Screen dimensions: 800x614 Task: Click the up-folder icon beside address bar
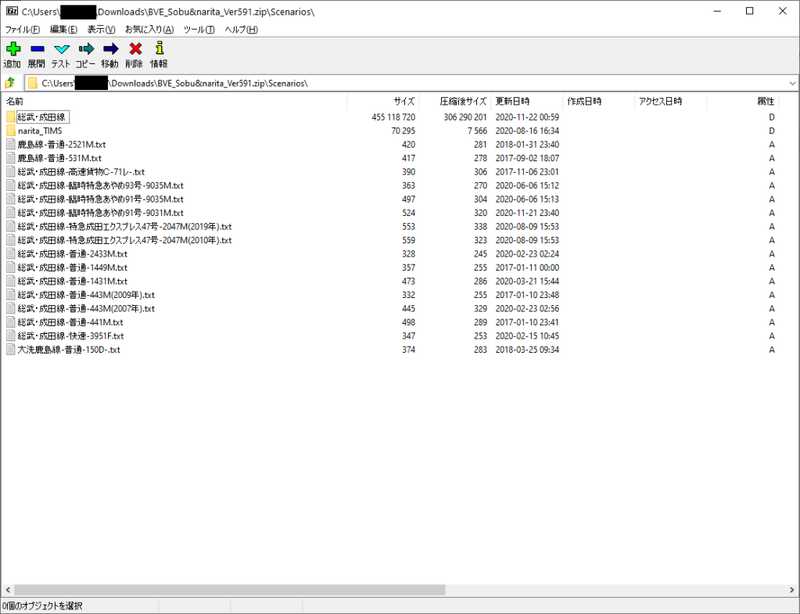(x=10, y=83)
